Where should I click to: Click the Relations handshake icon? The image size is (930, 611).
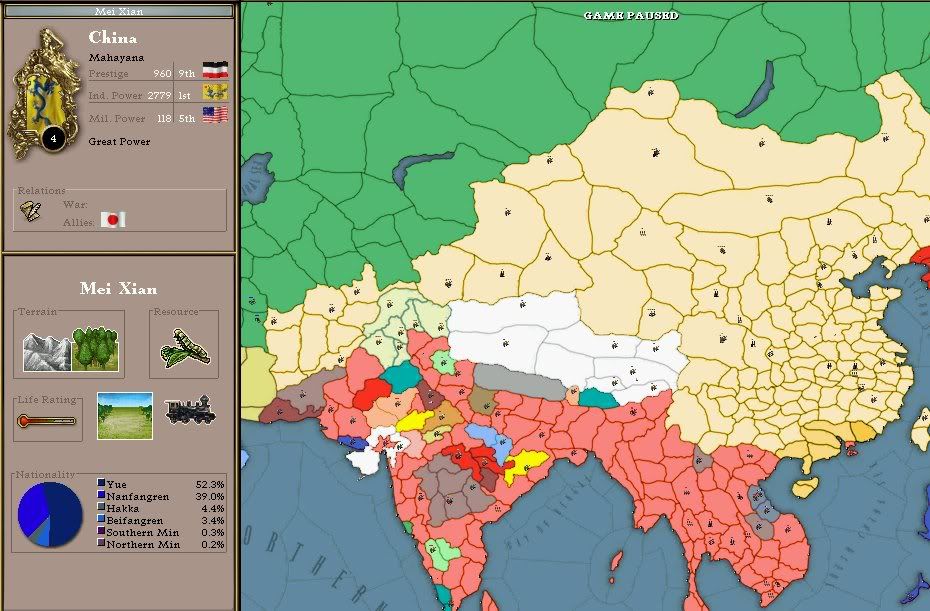click(32, 211)
